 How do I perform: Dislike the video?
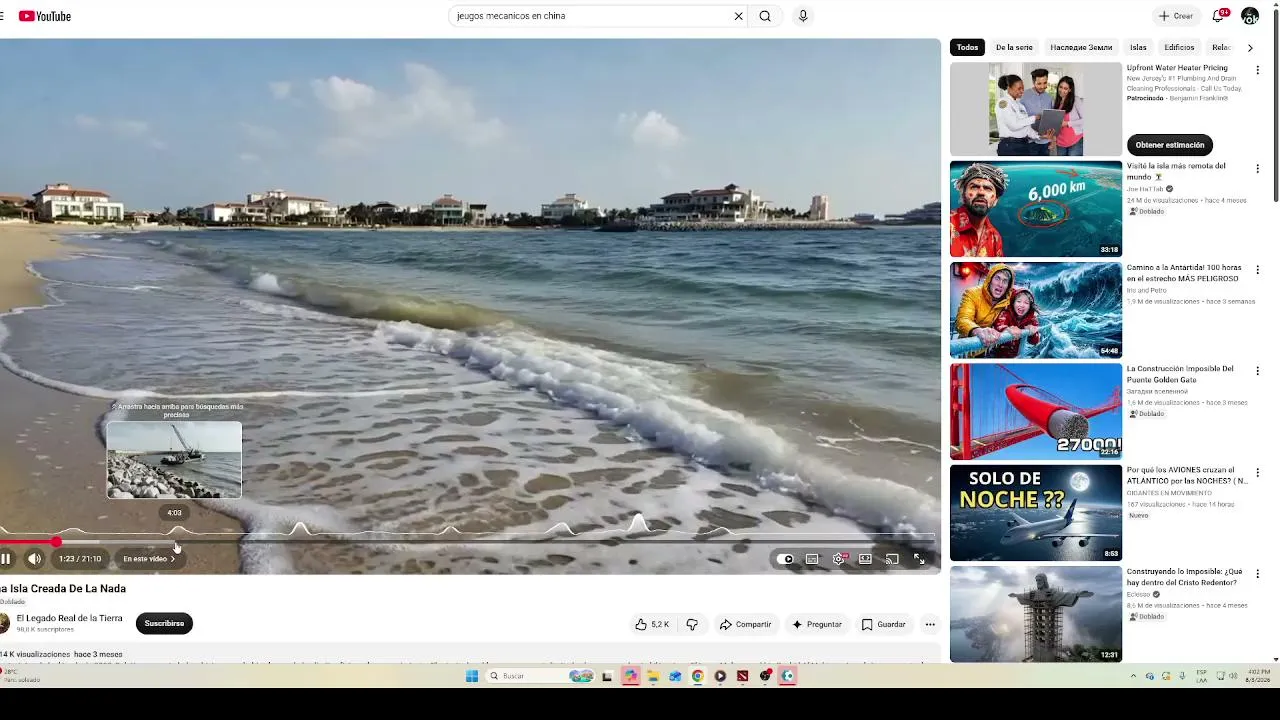(x=692, y=624)
